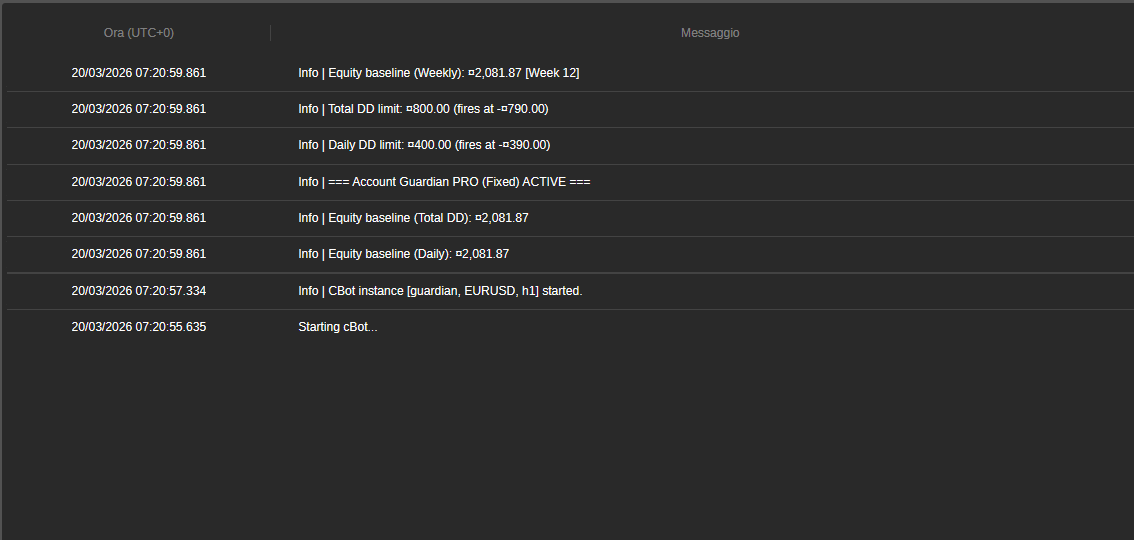Click the Messaggio column header

(x=710, y=33)
